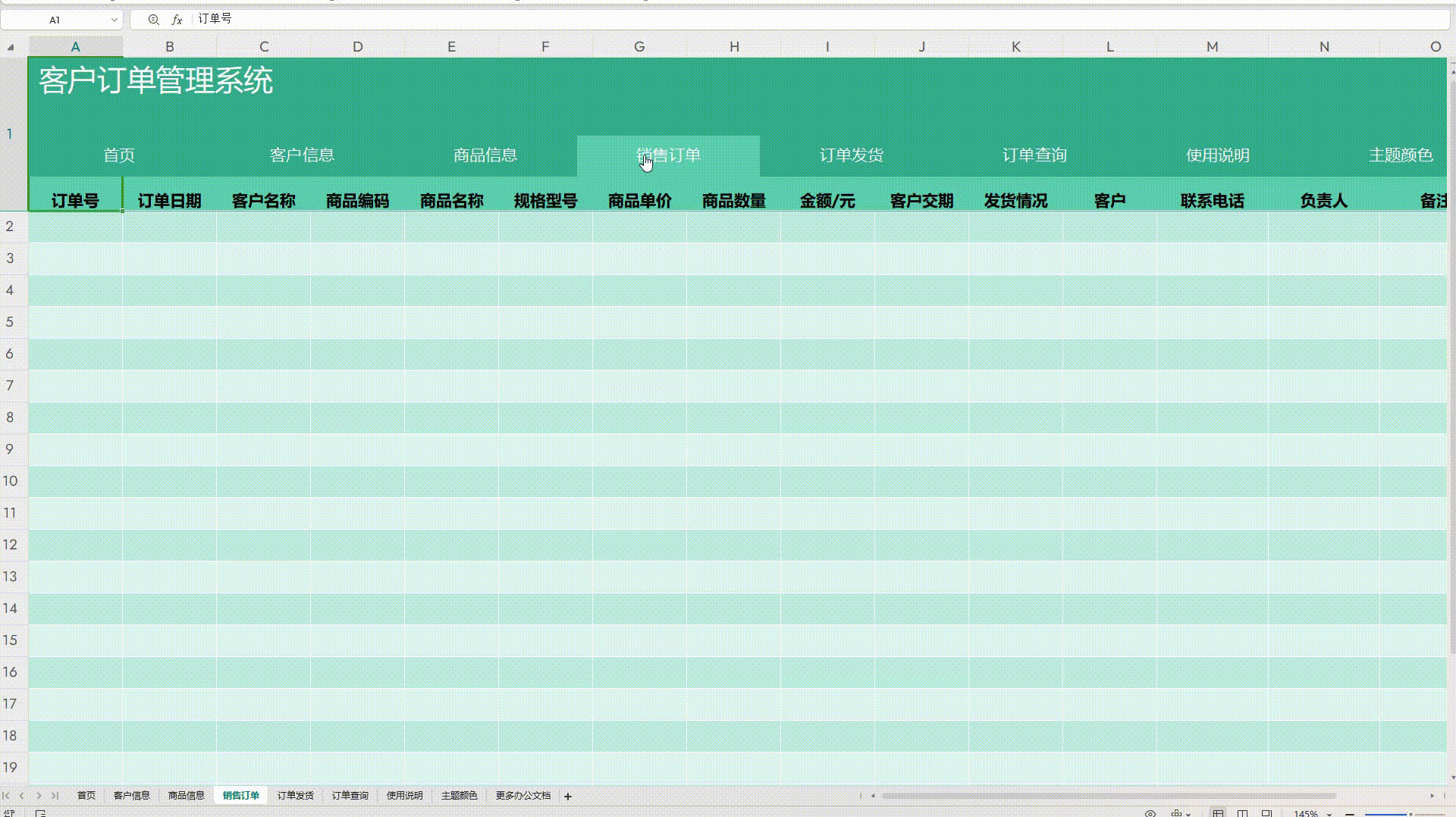
Task: Switch to the 商品信息 sheet tab
Action: coord(187,796)
